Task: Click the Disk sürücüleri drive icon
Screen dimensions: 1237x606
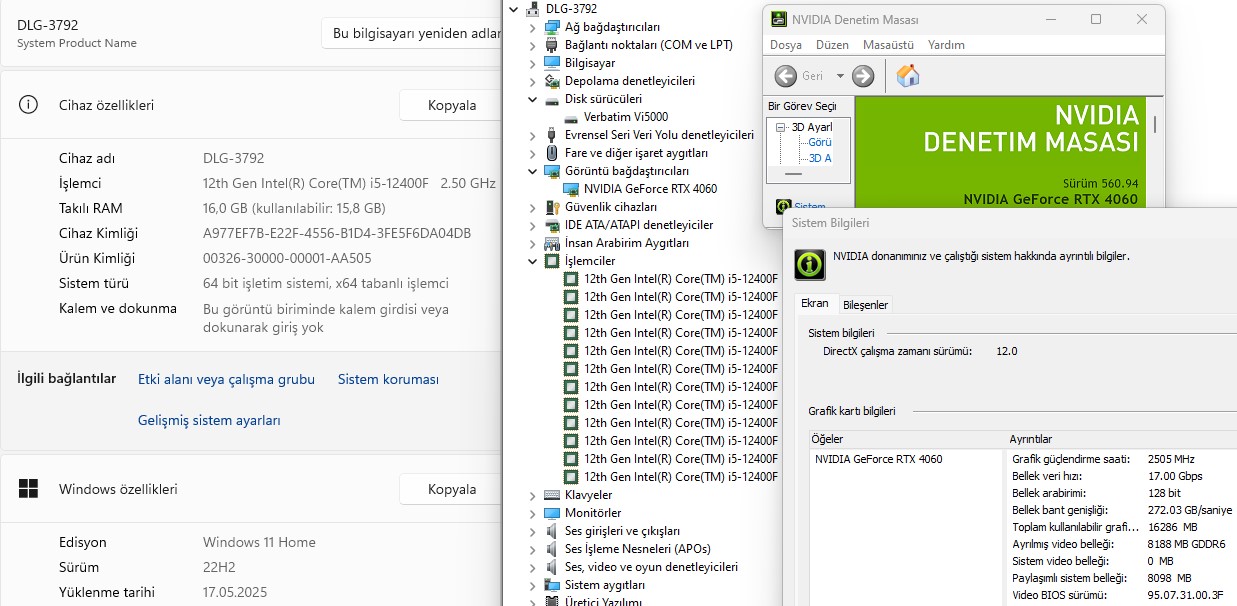Action: (552, 99)
